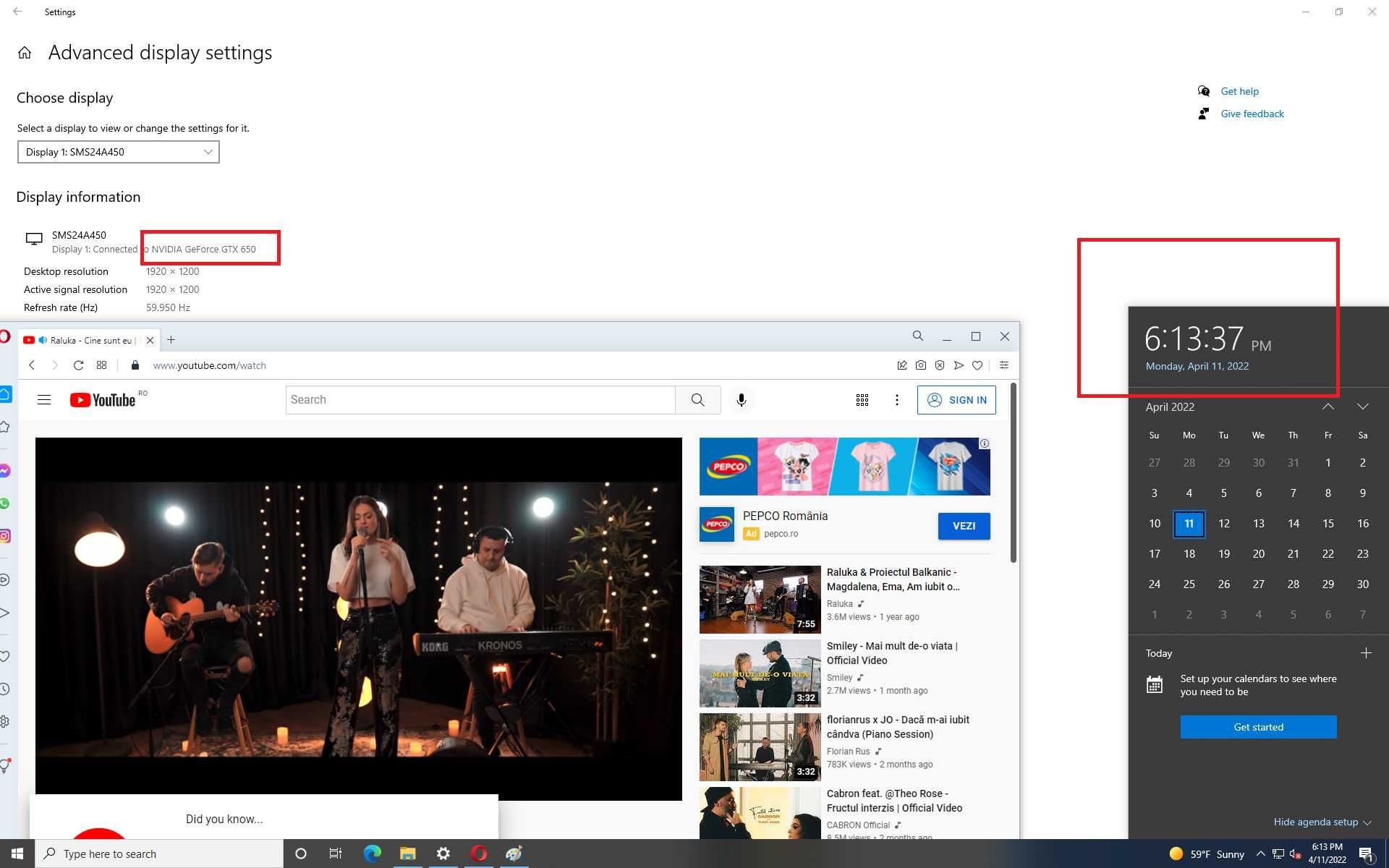The height and width of the screenshot is (868, 1389).
Task: Open Task View on the taskbar
Action: tap(336, 854)
